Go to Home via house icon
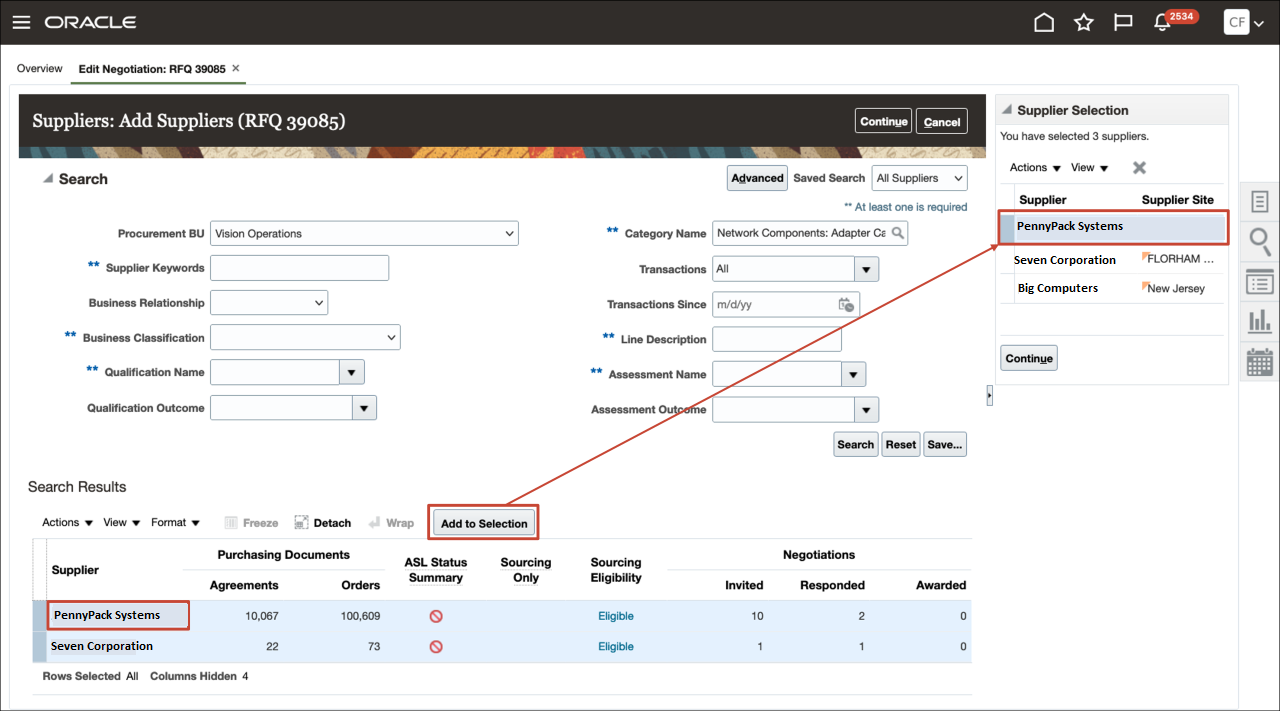The width and height of the screenshot is (1280, 711). click(1044, 22)
